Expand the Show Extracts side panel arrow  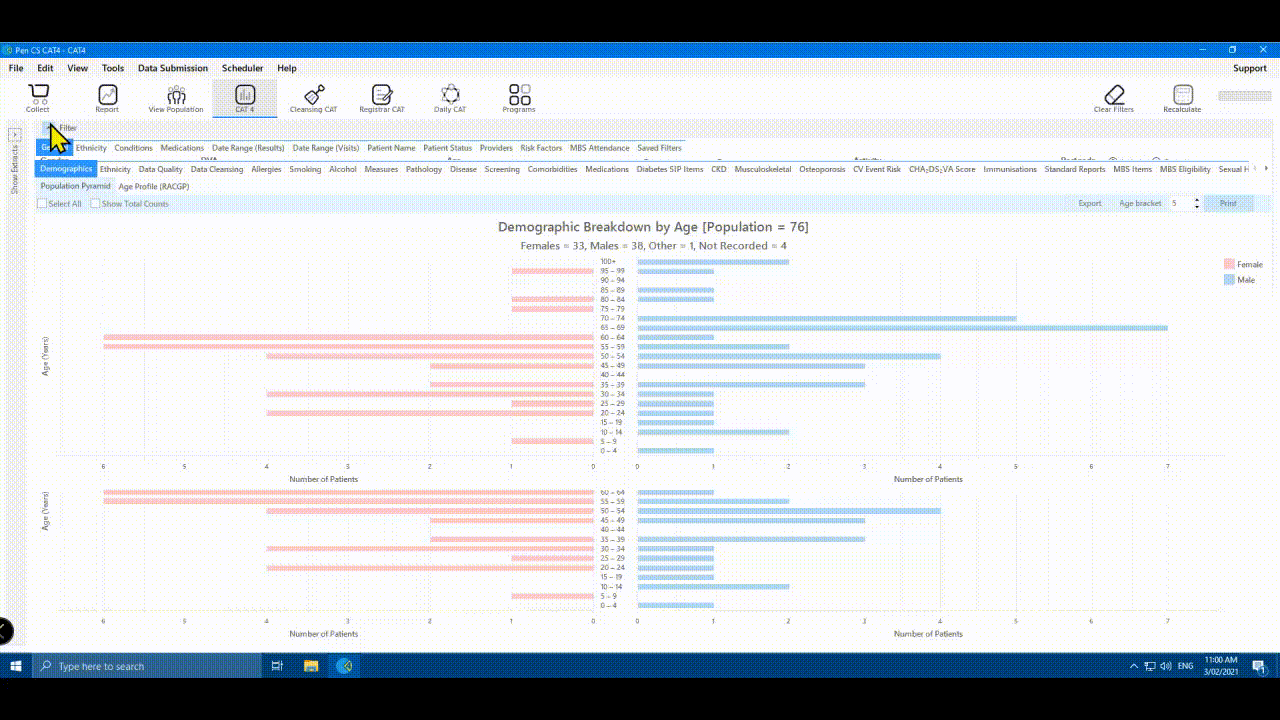[x=15, y=134]
